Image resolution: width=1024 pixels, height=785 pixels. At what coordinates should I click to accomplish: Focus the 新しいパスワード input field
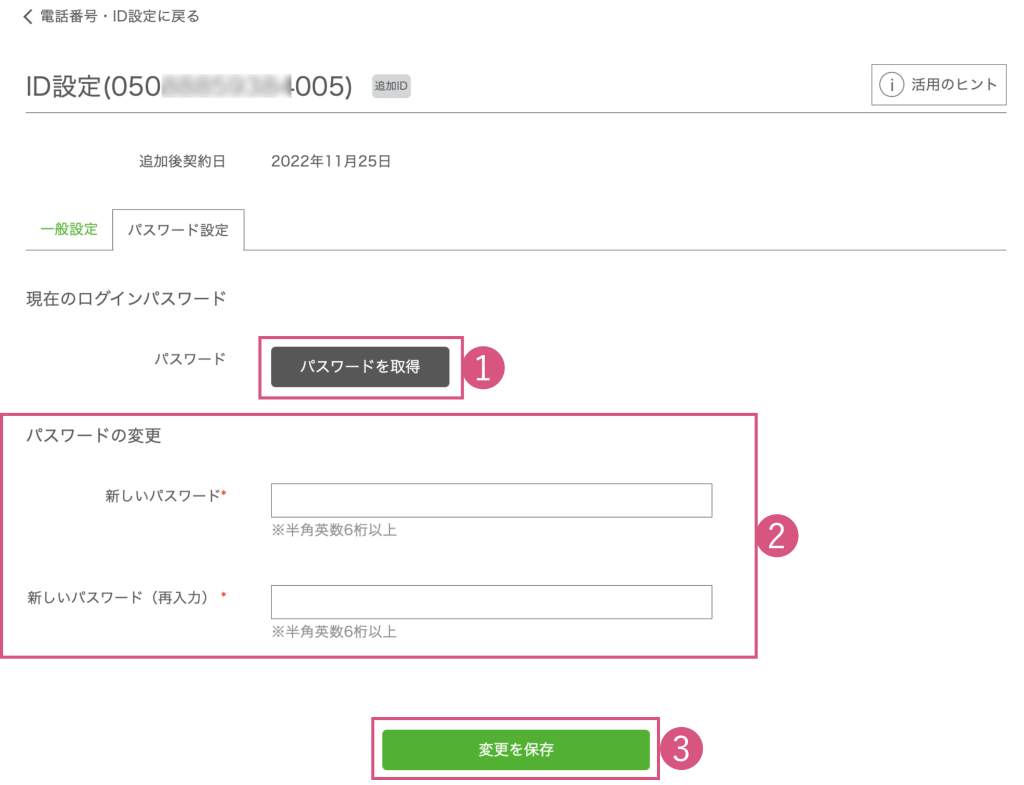coord(491,500)
